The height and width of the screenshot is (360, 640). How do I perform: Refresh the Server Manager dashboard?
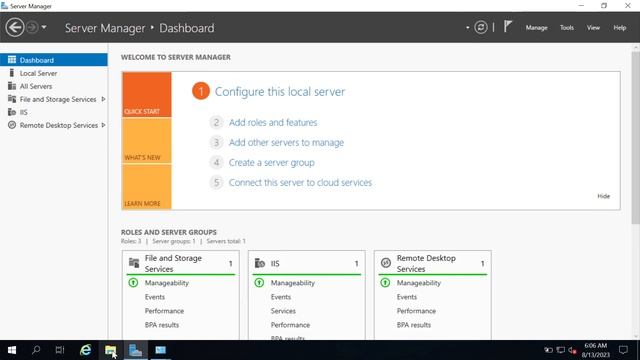click(481, 27)
